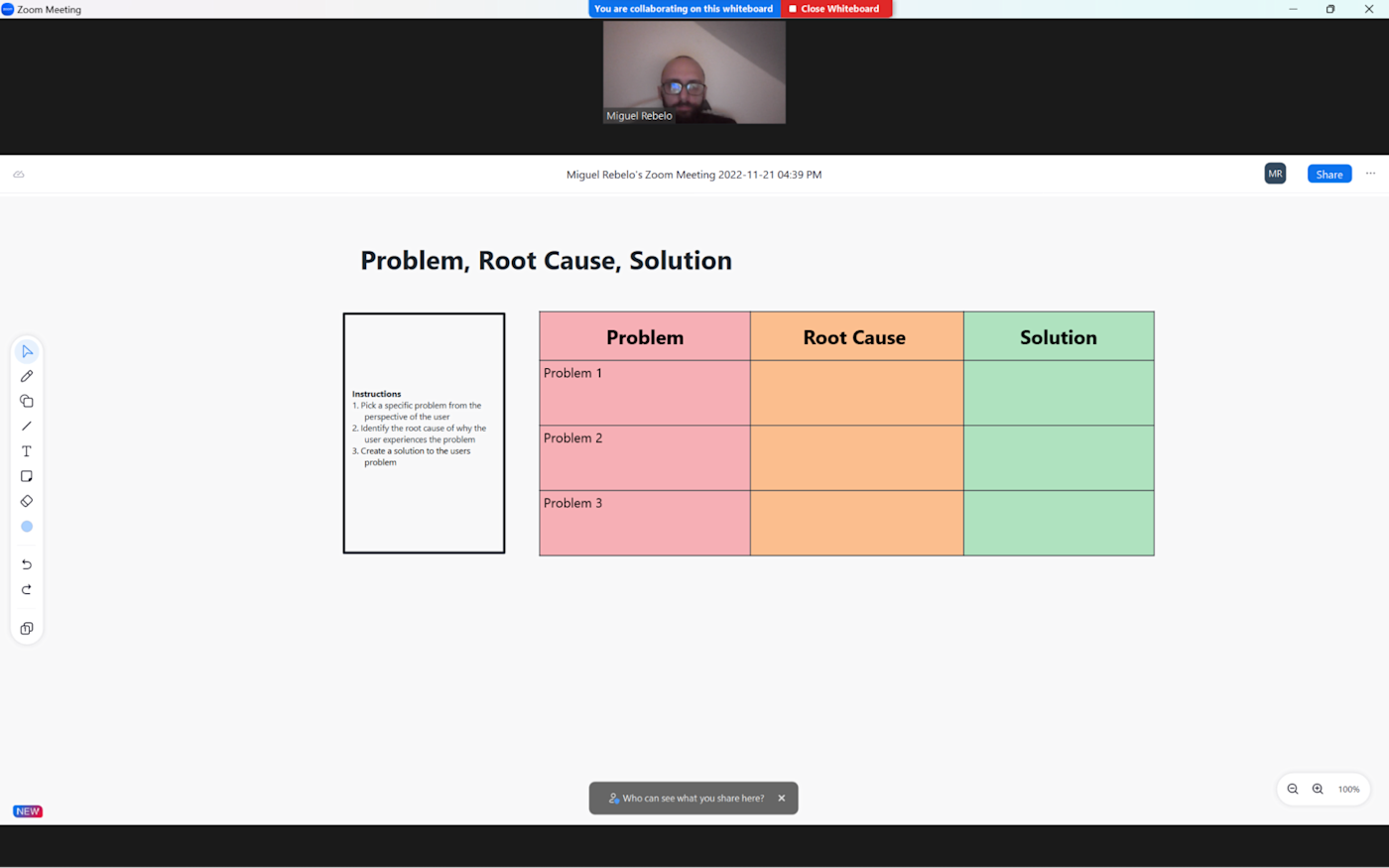Select the text tool
This screenshot has height=868, width=1389.
click(27, 451)
